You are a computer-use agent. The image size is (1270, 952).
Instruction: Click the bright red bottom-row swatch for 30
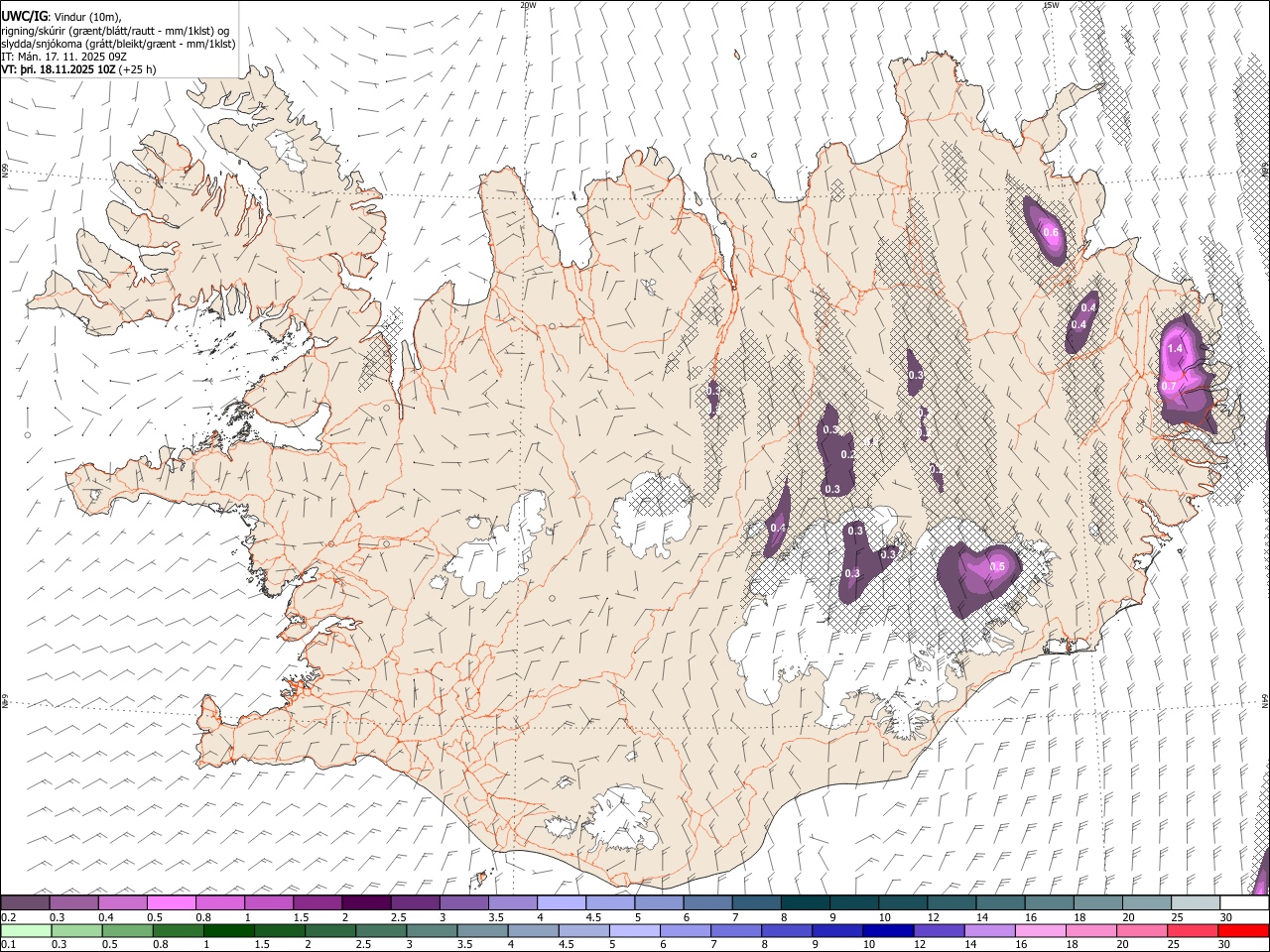(x=1243, y=930)
